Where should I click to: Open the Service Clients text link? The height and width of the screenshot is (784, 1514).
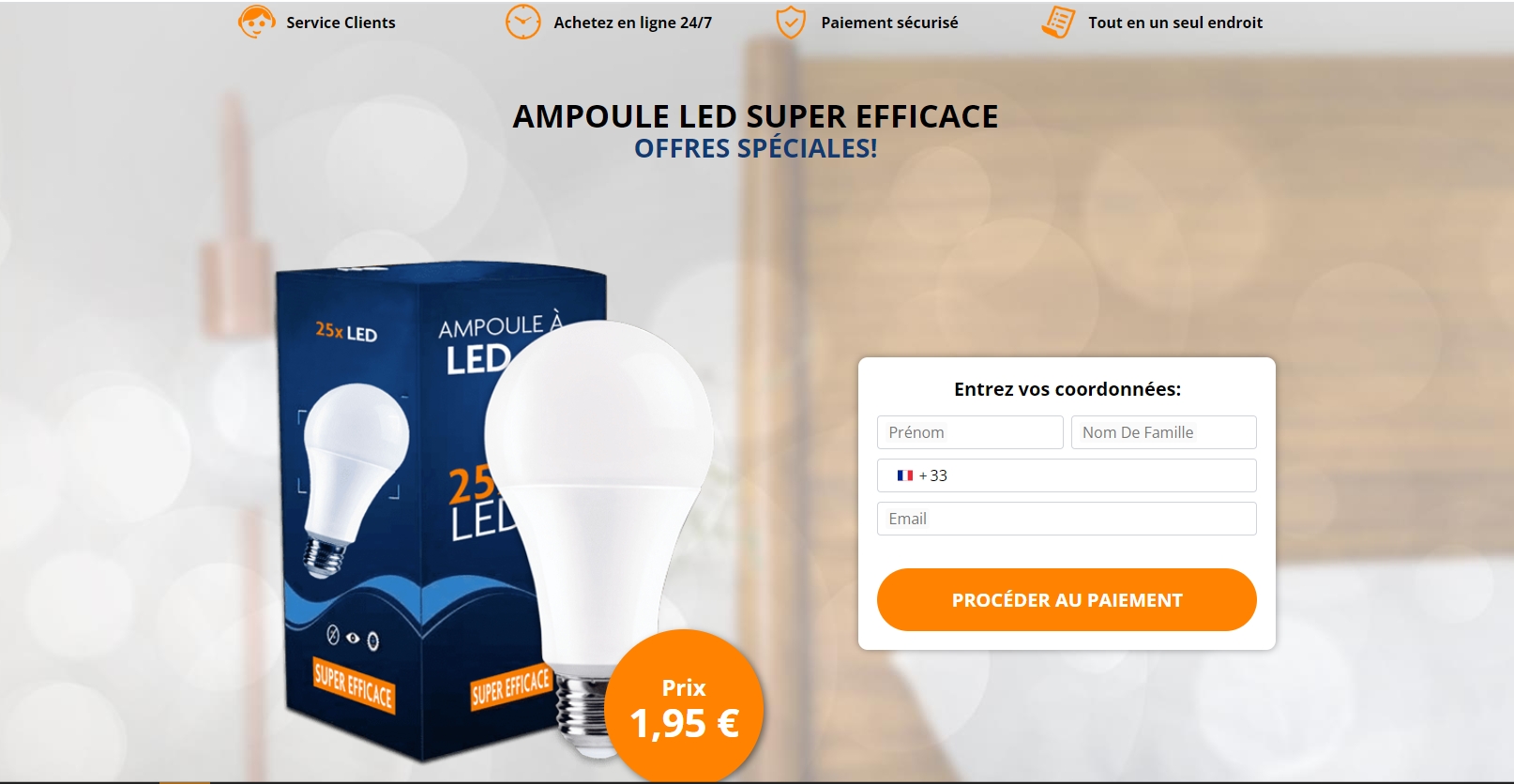coord(341,23)
